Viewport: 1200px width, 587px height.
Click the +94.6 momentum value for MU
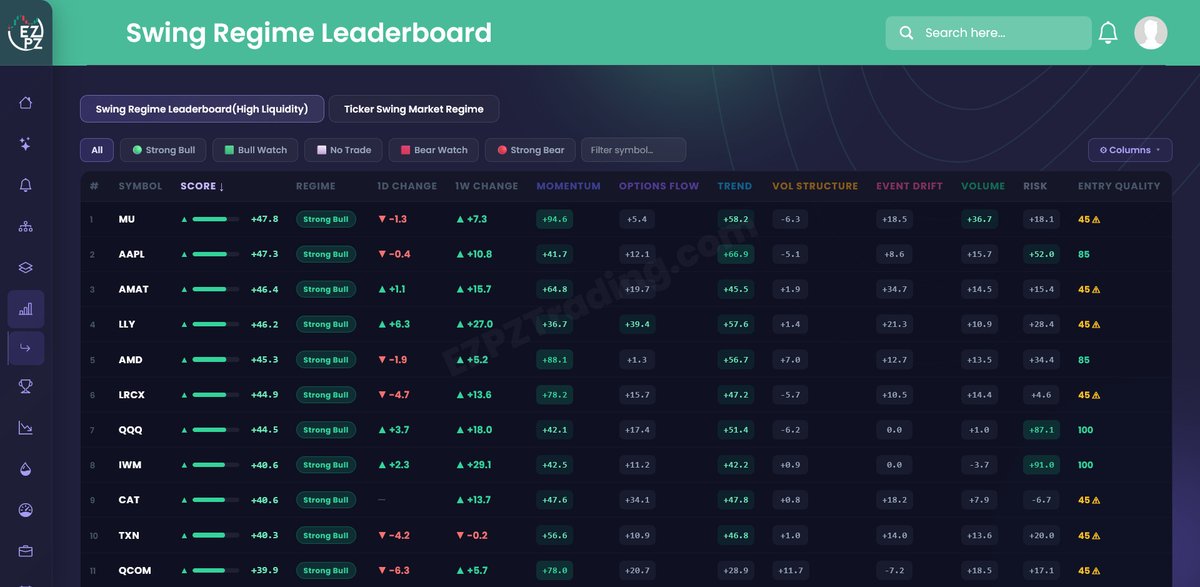tap(555, 219)
